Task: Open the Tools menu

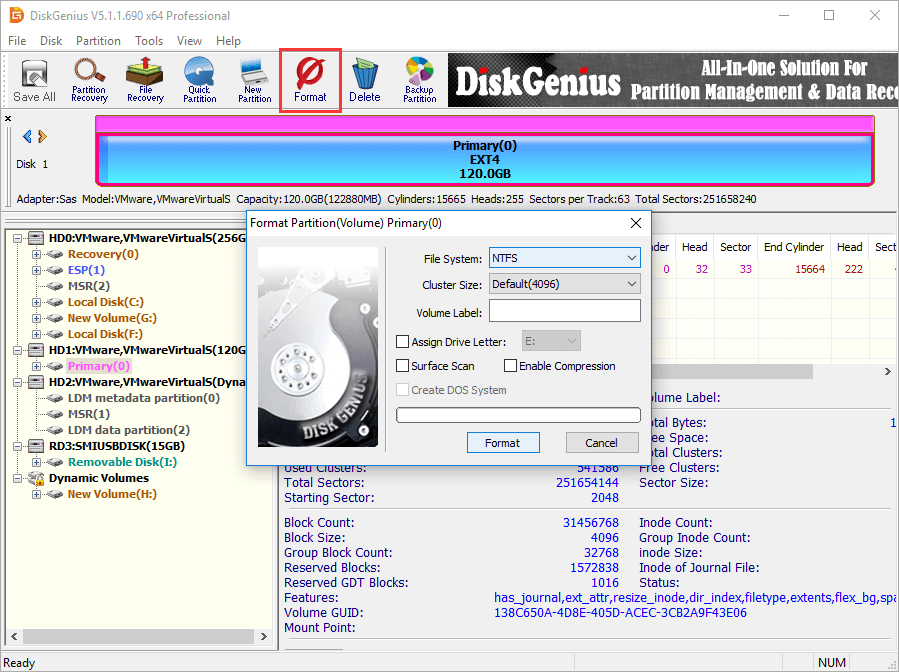Action: pyautogui.click(x=148, y=40)
